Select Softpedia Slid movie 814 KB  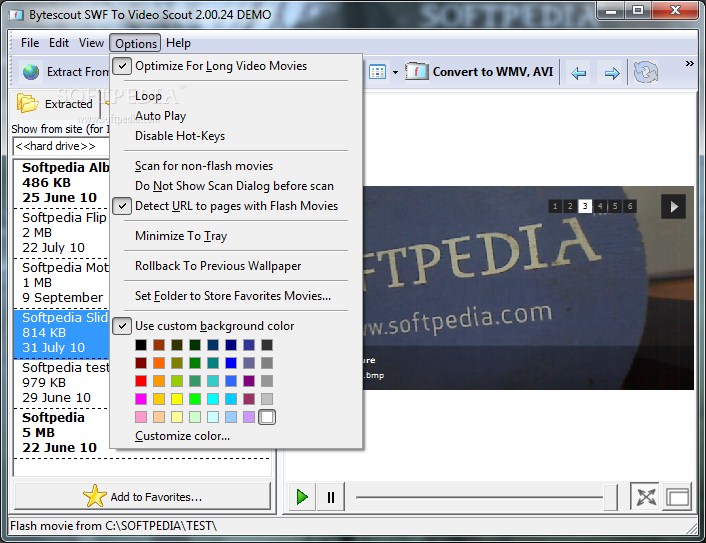click(x=62, y=333)
